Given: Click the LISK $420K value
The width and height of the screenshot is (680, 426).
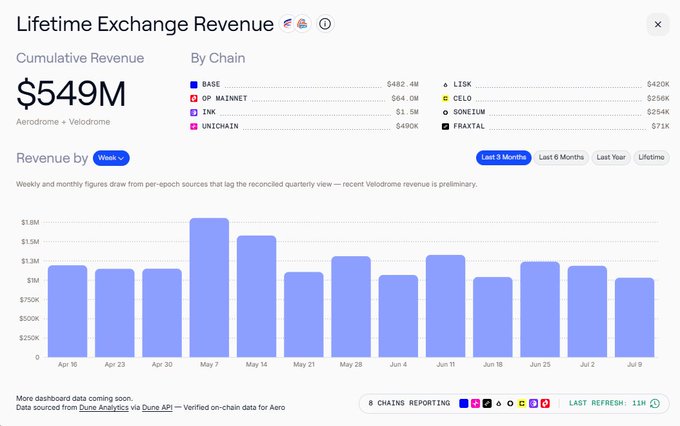Looking at the screenshot, I should click(658, 84).
